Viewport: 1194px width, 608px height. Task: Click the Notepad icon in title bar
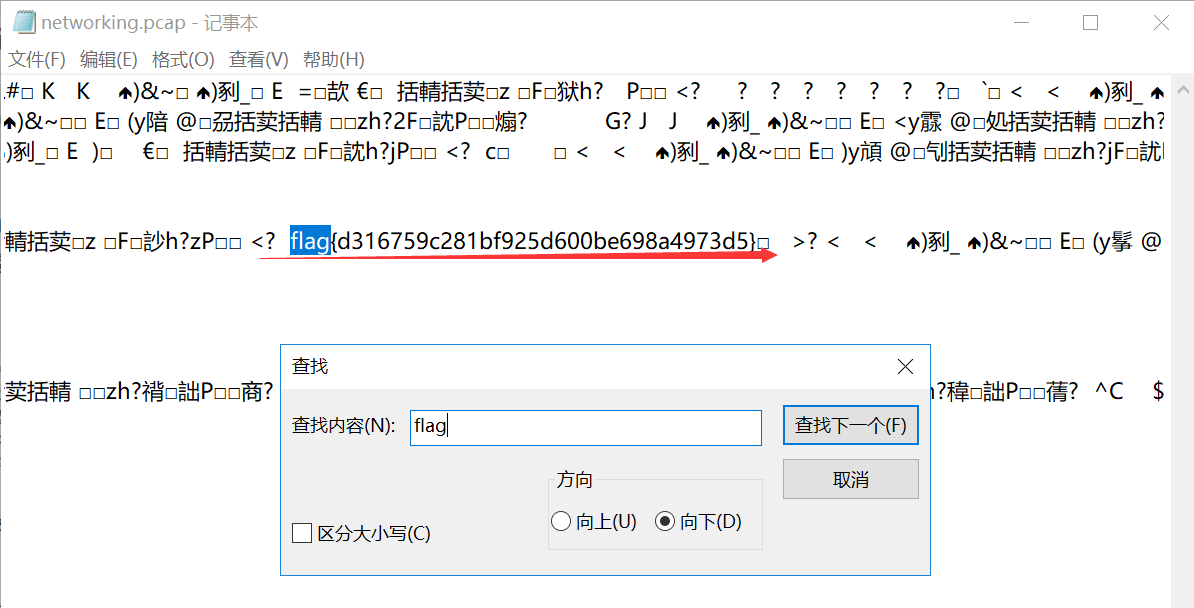pos(24,22)
